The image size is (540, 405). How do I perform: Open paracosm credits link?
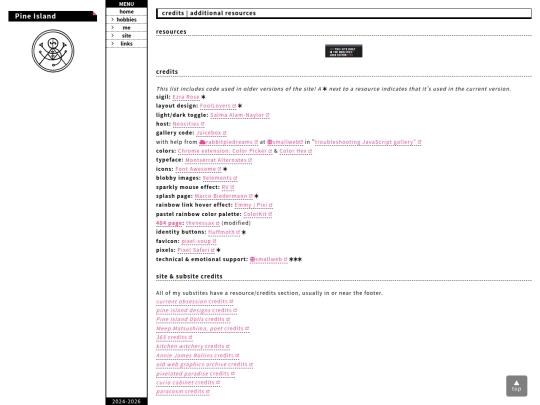[183, 392]
